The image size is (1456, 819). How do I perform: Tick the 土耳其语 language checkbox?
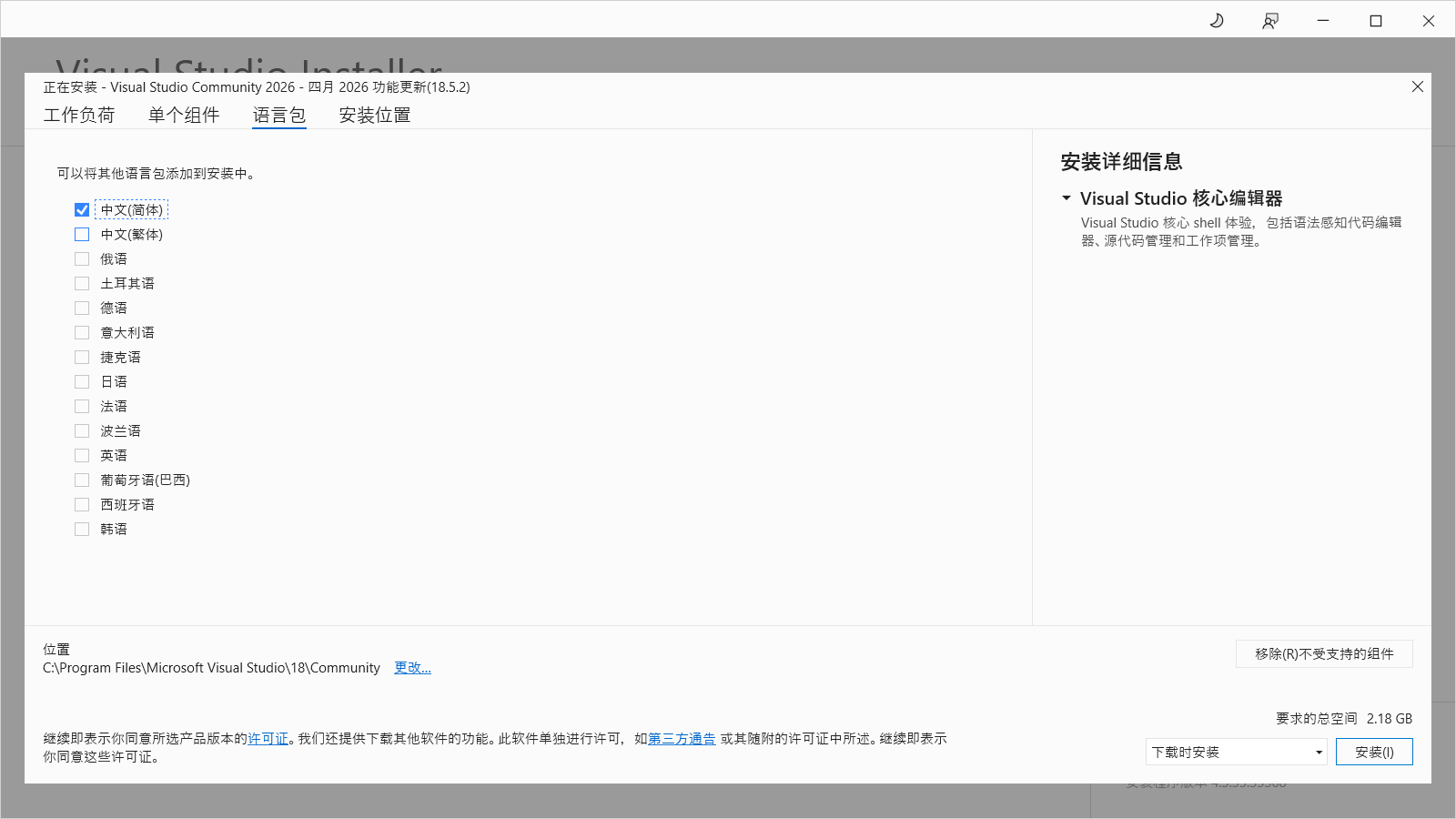pyautogui.click(x=82, y=283)
